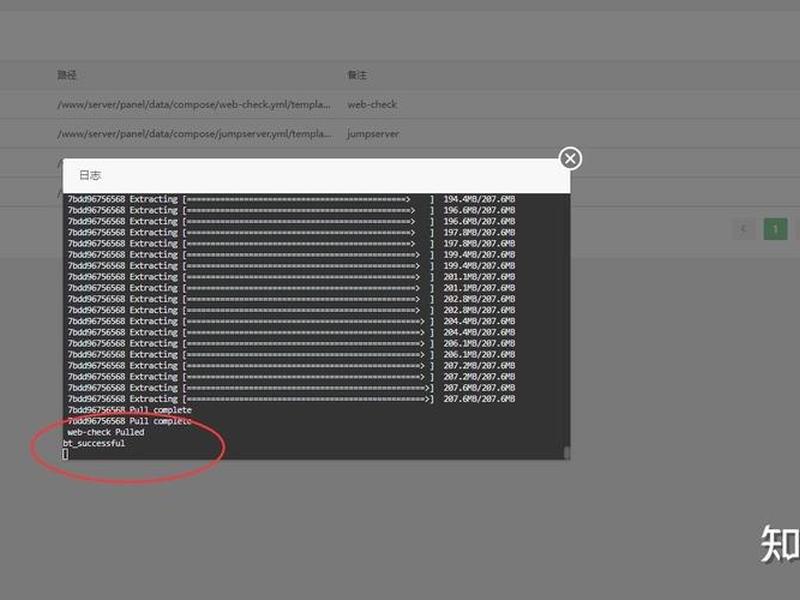This screenshot has height=600, width=800.
Task: Click the 路径 column header
Action: (67, 75)
